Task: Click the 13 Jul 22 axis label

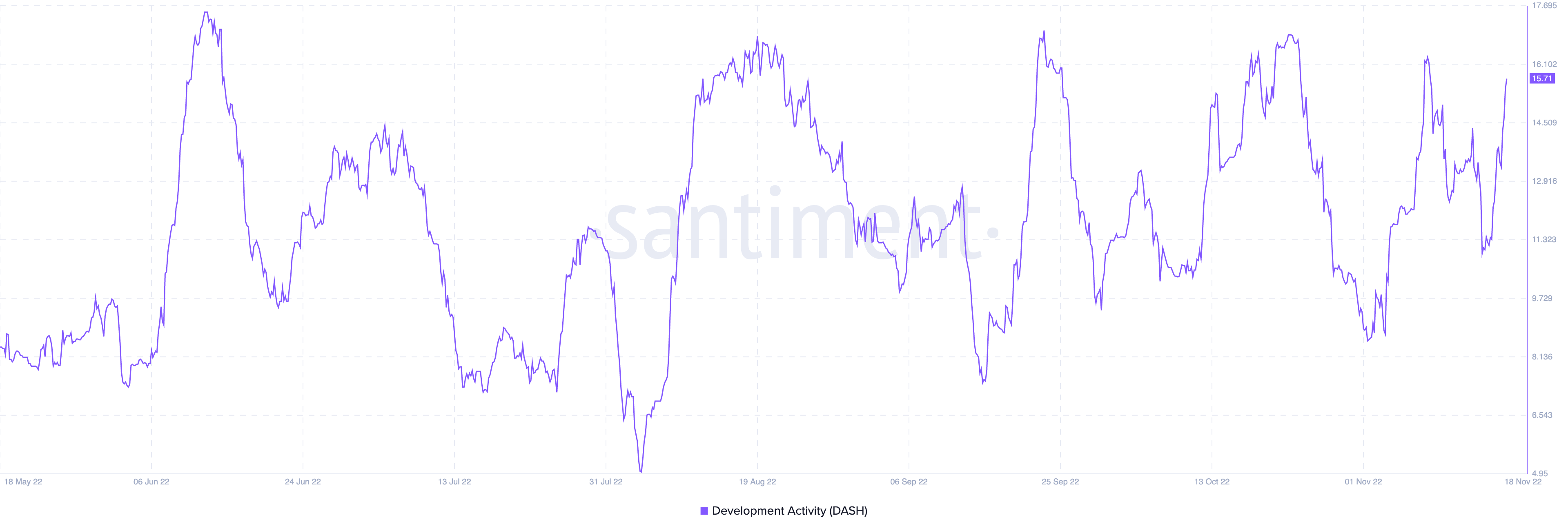Action: pos(455,482)
